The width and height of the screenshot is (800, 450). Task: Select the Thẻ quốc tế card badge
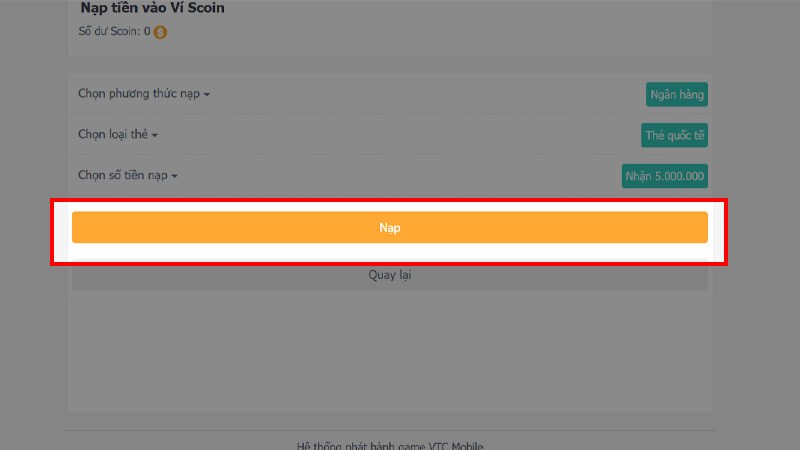(675, 135)
